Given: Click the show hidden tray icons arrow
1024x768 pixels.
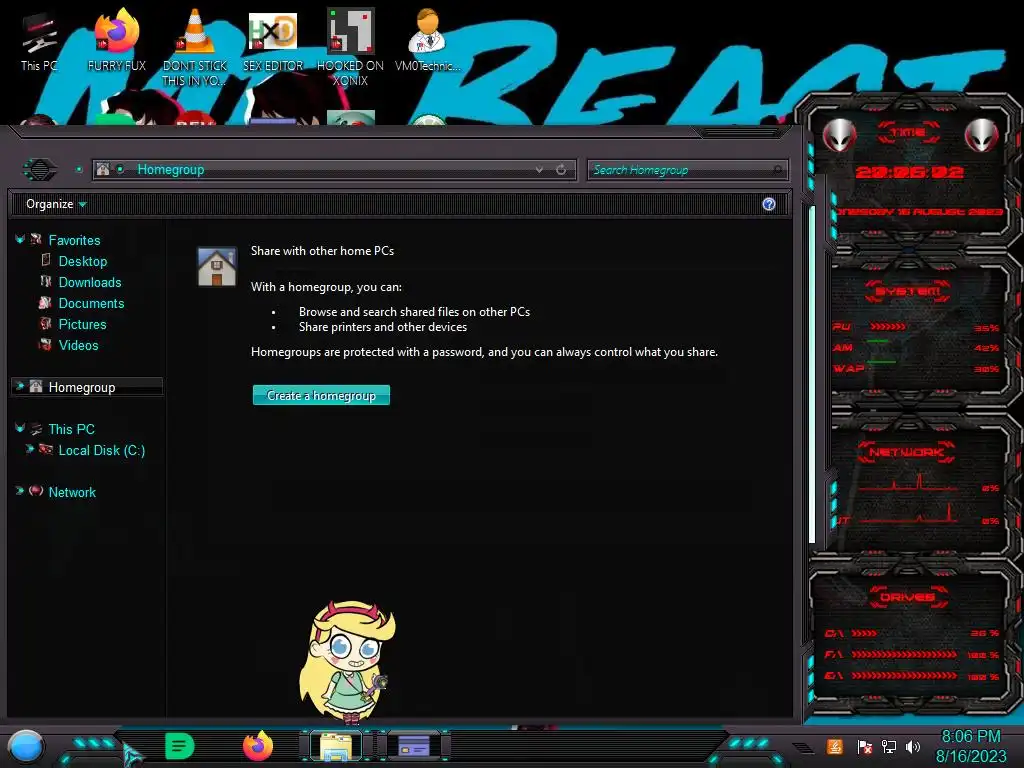Looking at the screenshot, I should (x=803, y=747).
